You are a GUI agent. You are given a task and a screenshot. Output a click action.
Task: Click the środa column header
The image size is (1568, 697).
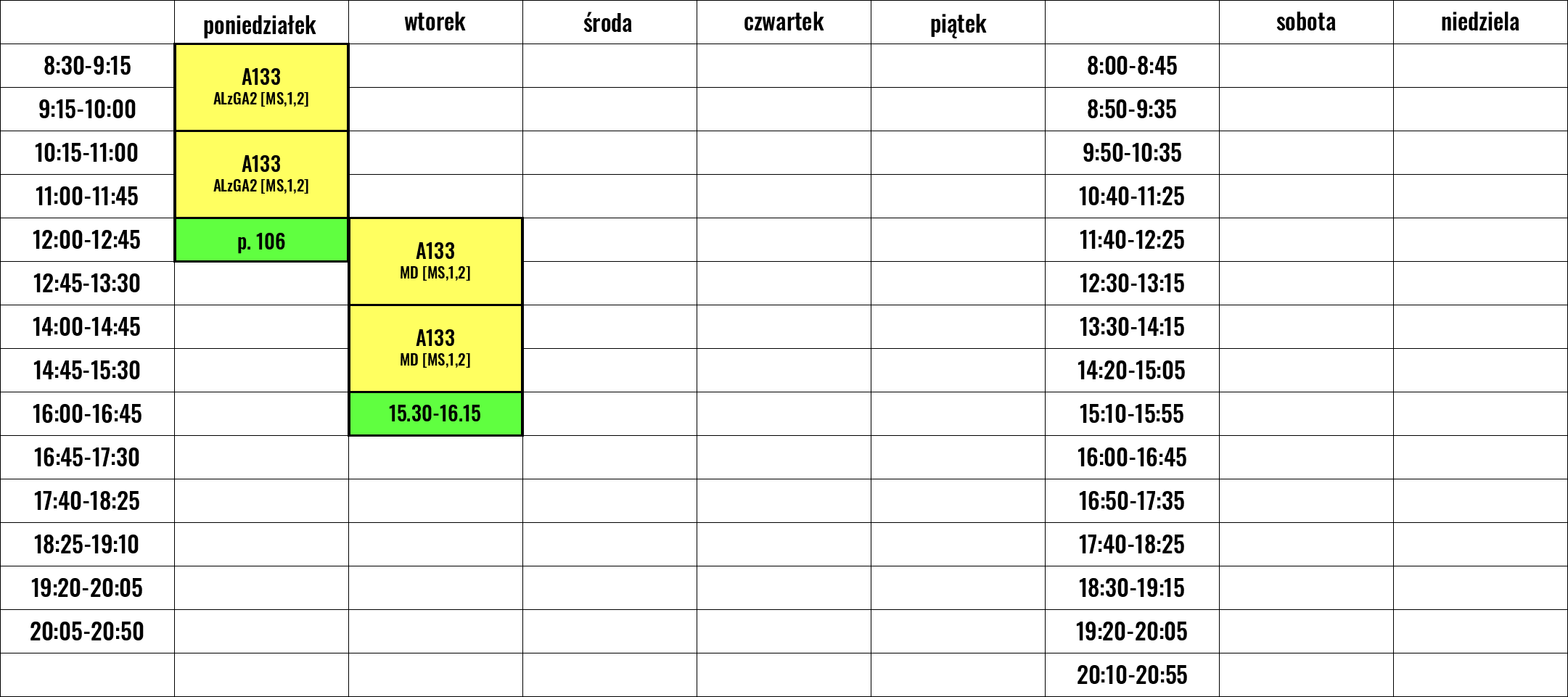coord(609,22)
